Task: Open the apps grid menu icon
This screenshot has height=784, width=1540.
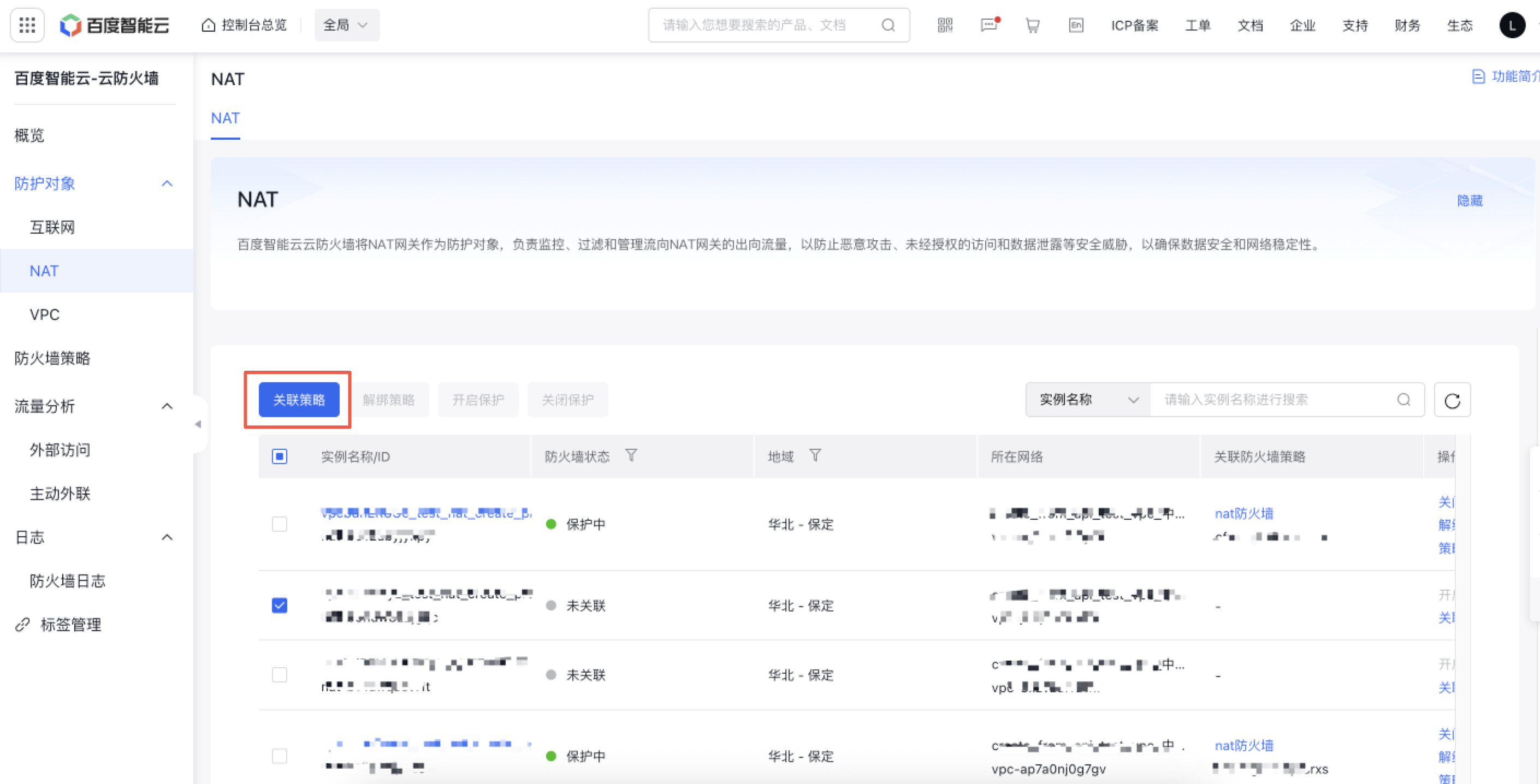Action: [27, 25]
